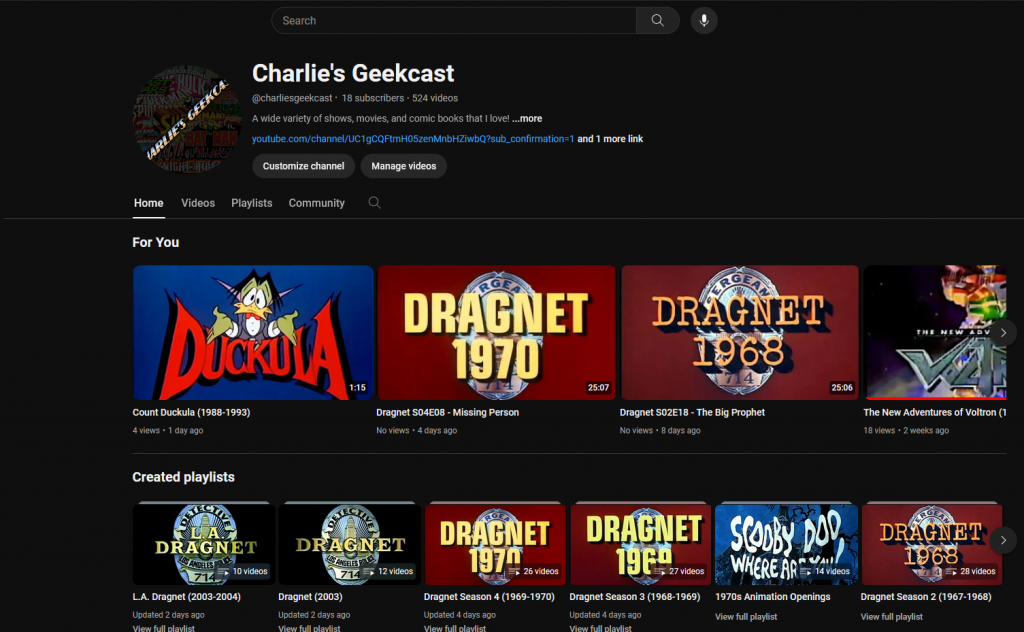Viewport: 1024px width, 632px height.
Task: Open the 1970s Animation Openings playlist thumbnail
Action: (786, 543)
